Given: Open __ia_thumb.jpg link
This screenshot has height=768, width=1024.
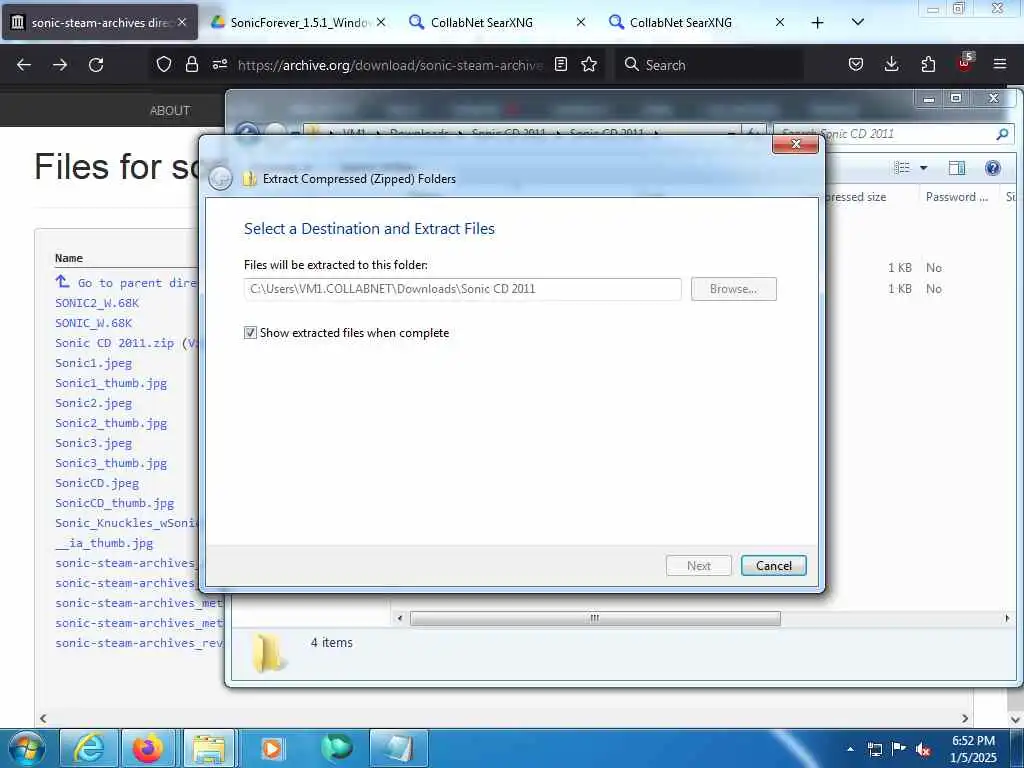Looking at the screenshot, I should [x=104, y=543].
